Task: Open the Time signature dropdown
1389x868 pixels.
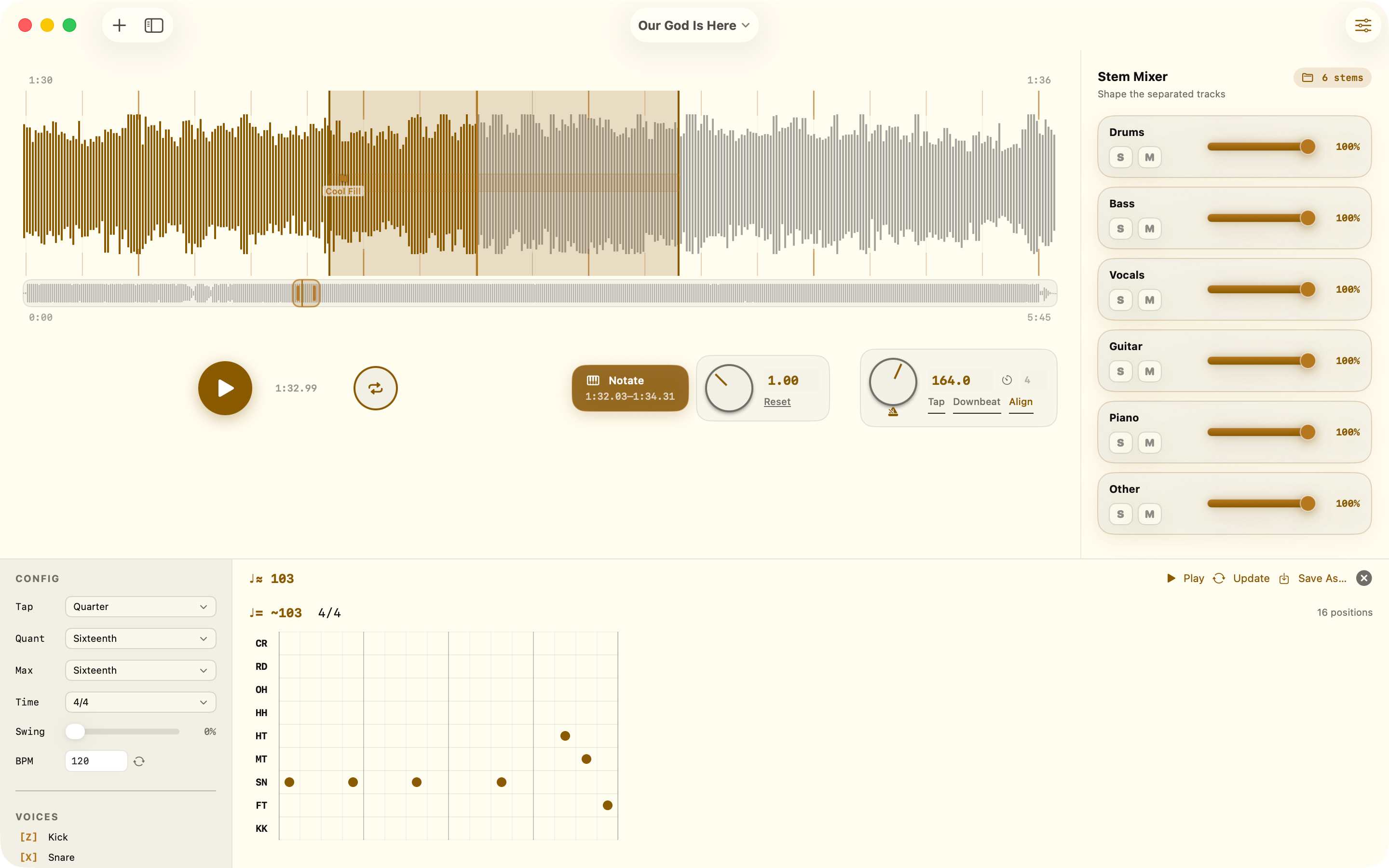Action: (x=141, y=702)
